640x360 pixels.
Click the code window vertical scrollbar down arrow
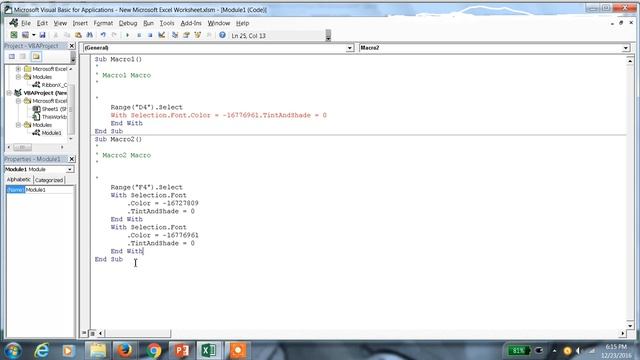point(630,326)
